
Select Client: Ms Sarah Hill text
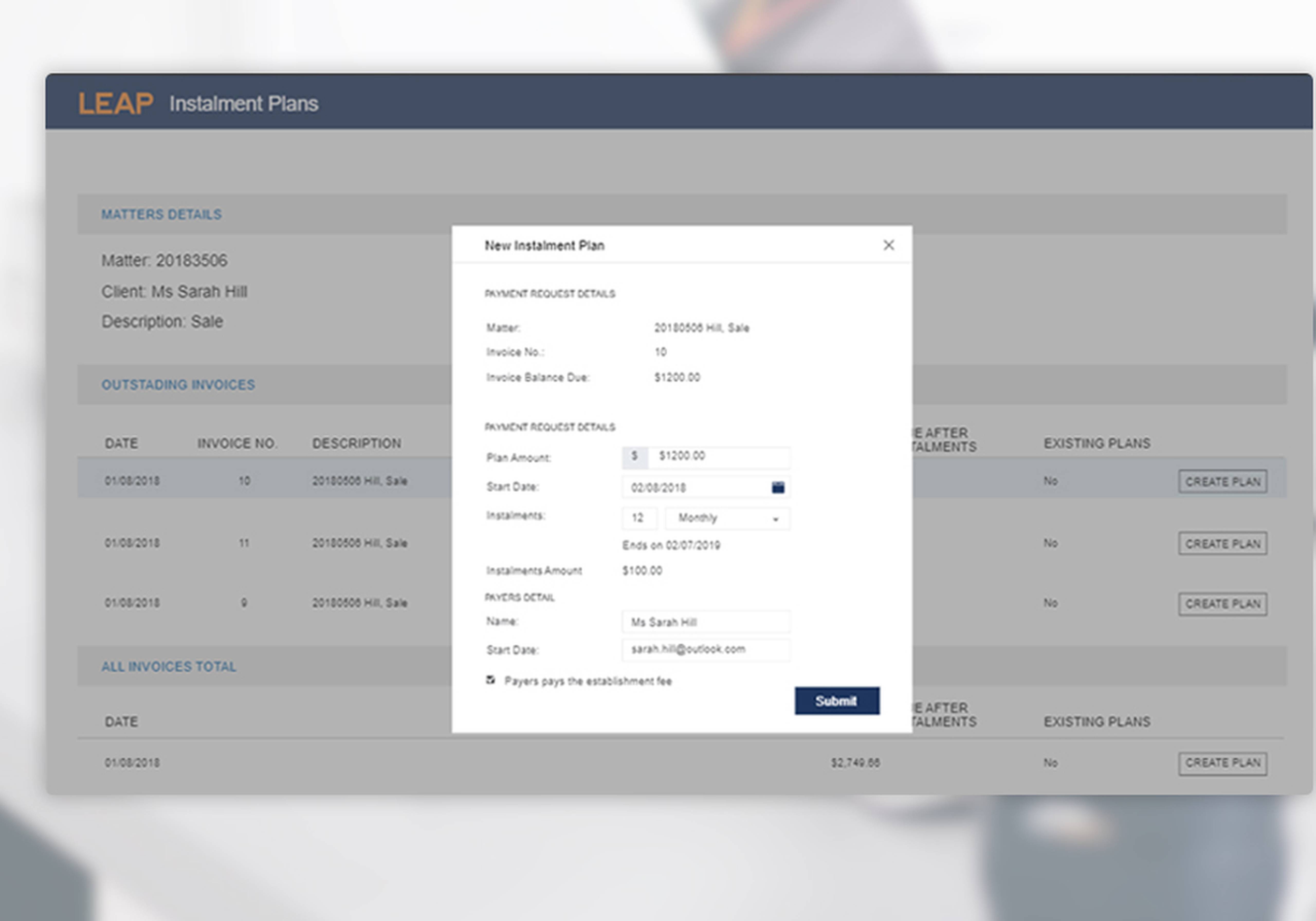[x=174, y=292]
